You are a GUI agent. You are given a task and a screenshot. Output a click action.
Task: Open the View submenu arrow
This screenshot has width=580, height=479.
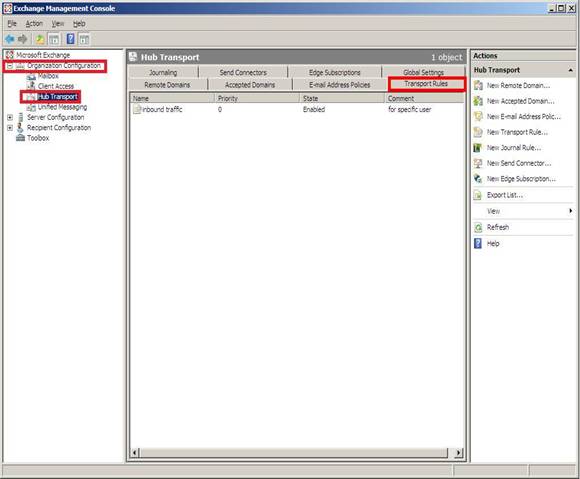point(571,211)
